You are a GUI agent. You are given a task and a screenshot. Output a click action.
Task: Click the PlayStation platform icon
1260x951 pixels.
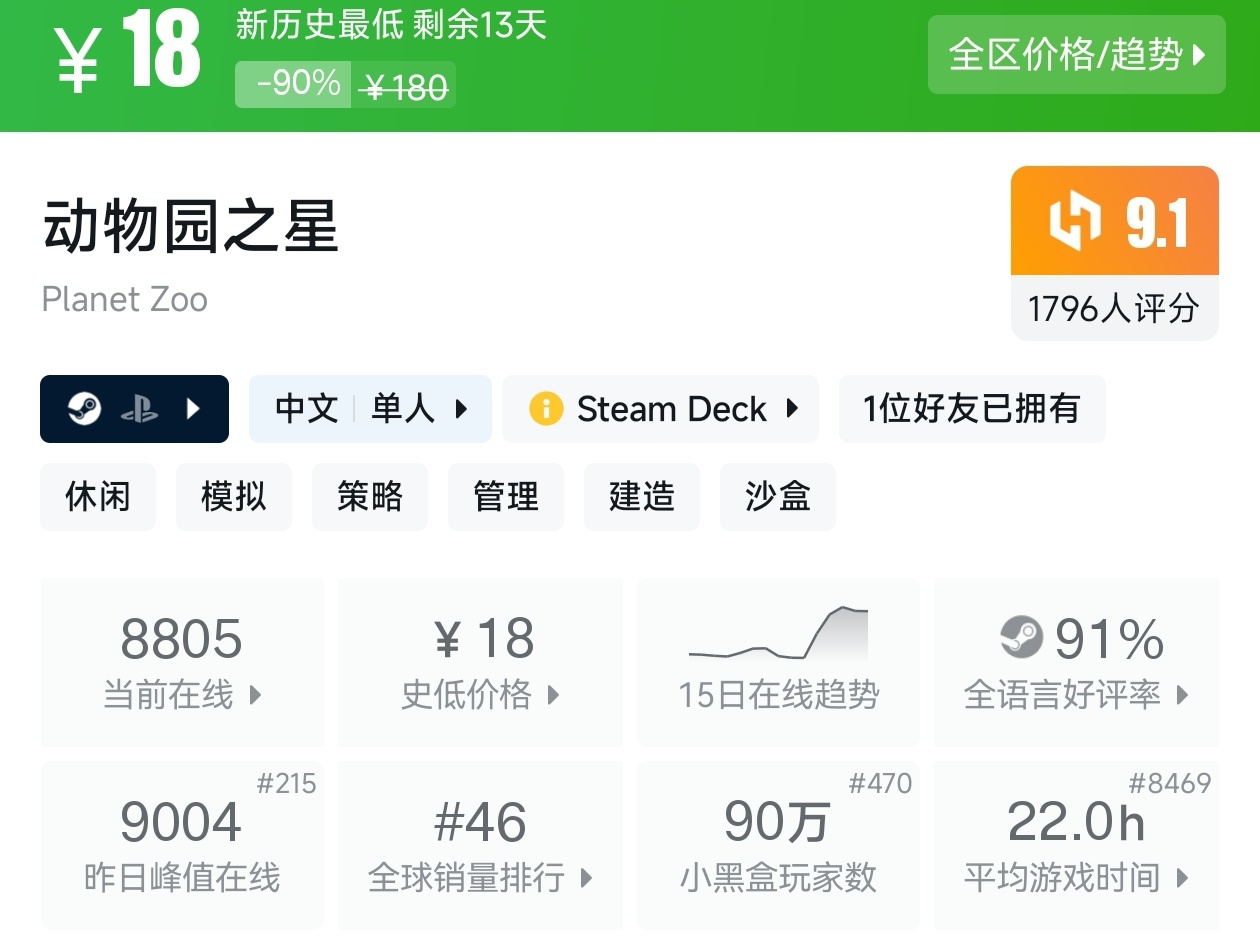[x=140, y=409]
